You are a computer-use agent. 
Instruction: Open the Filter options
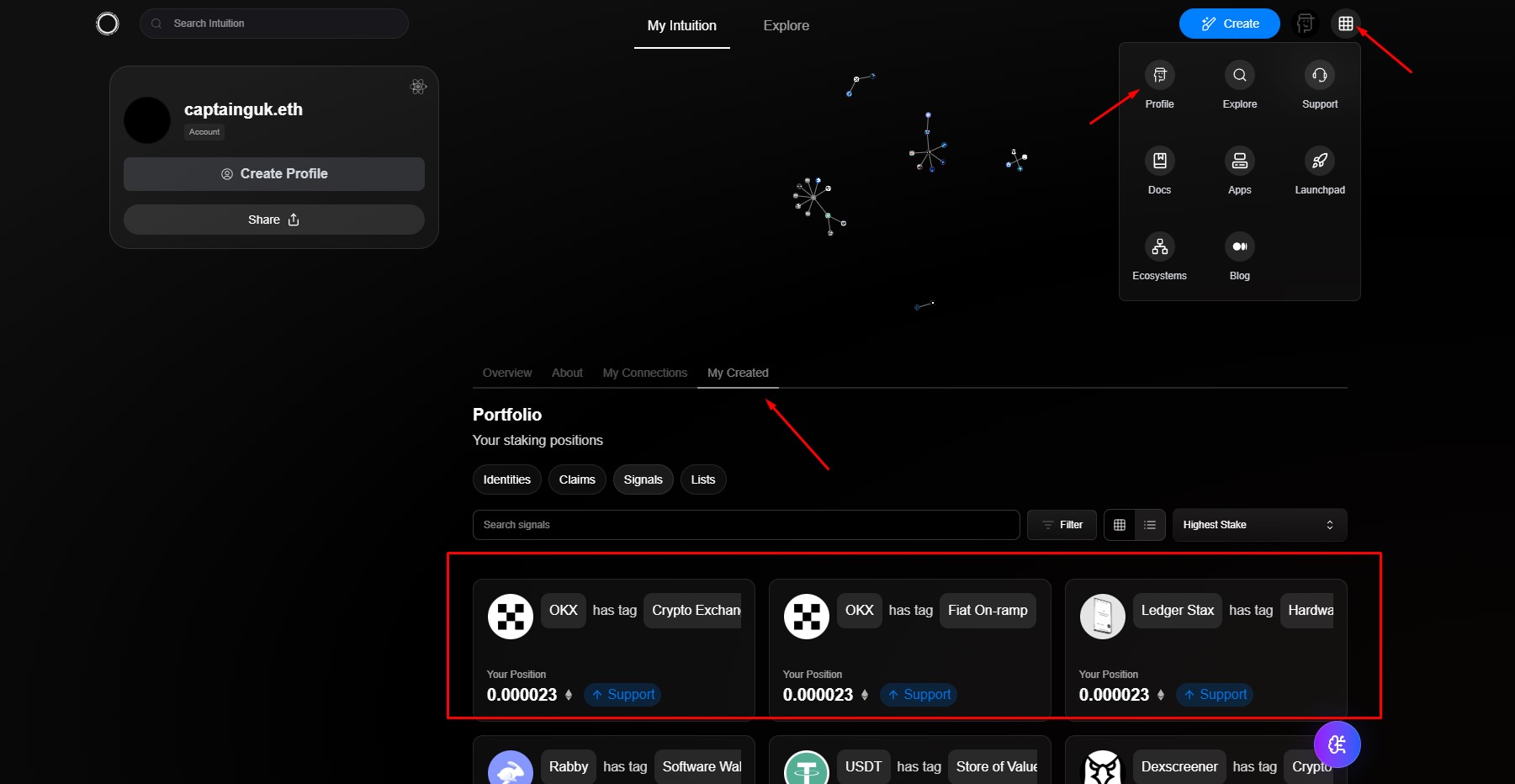click(x=1062, y=525)
